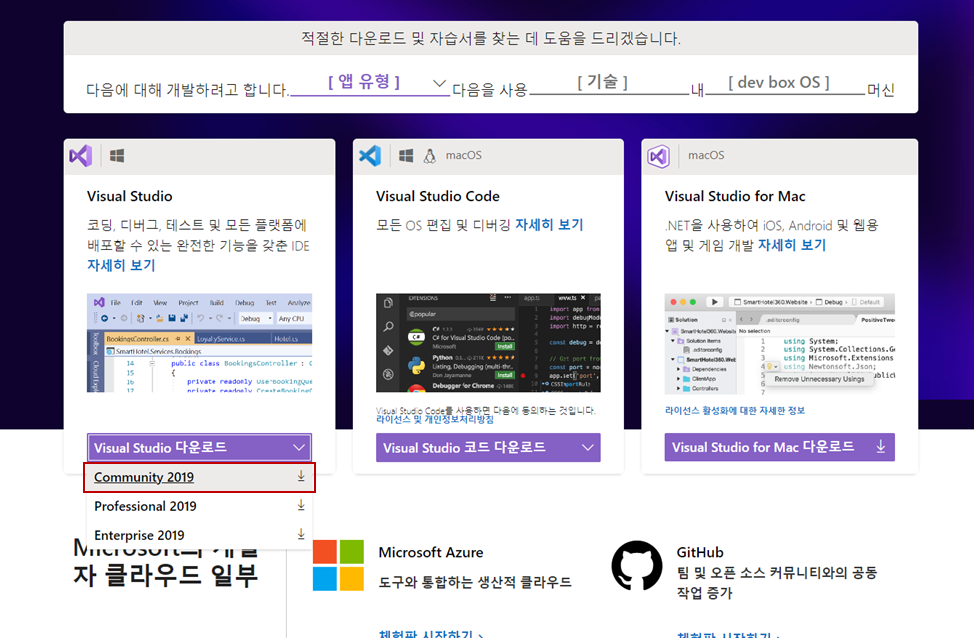Click the Visual Studio card title

130,196
